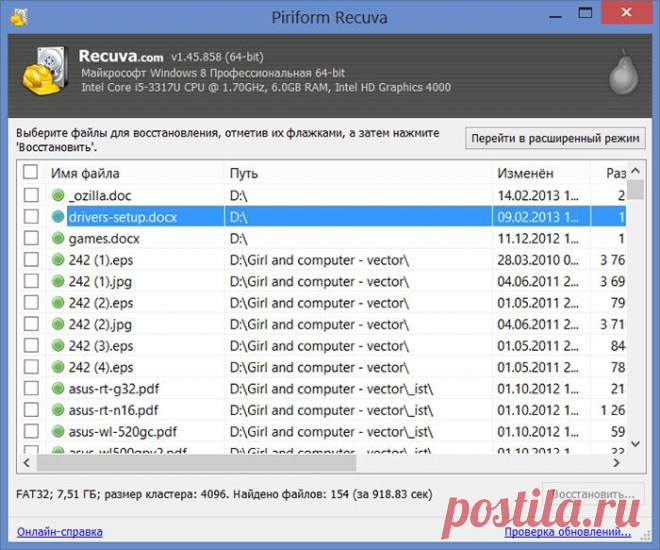Tick the checkbox for 242 (3).eps
Screen dimensions: 660x550
[x=32, y=346]
